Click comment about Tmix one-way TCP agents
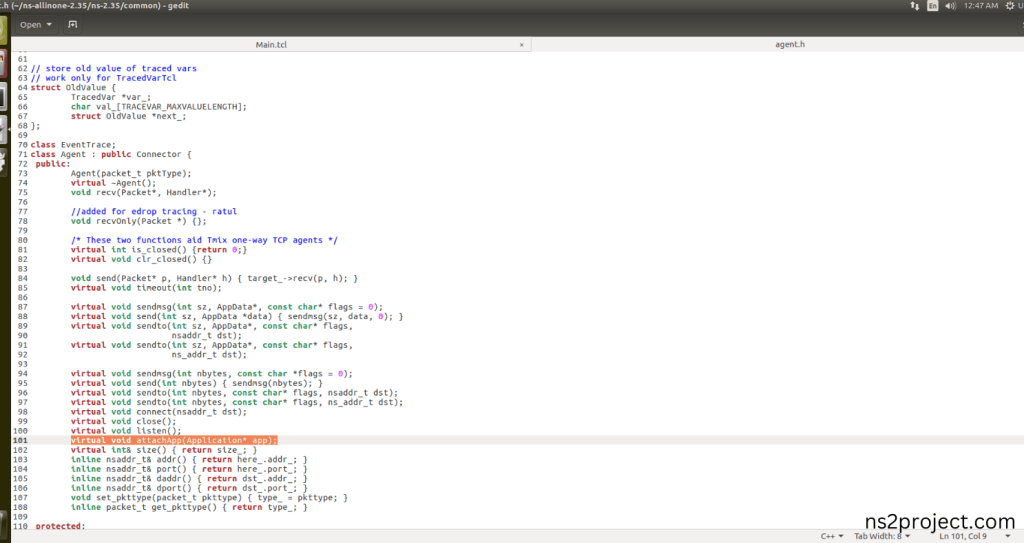The height and width of the screenshot is (543, 1024). point(204,240)
